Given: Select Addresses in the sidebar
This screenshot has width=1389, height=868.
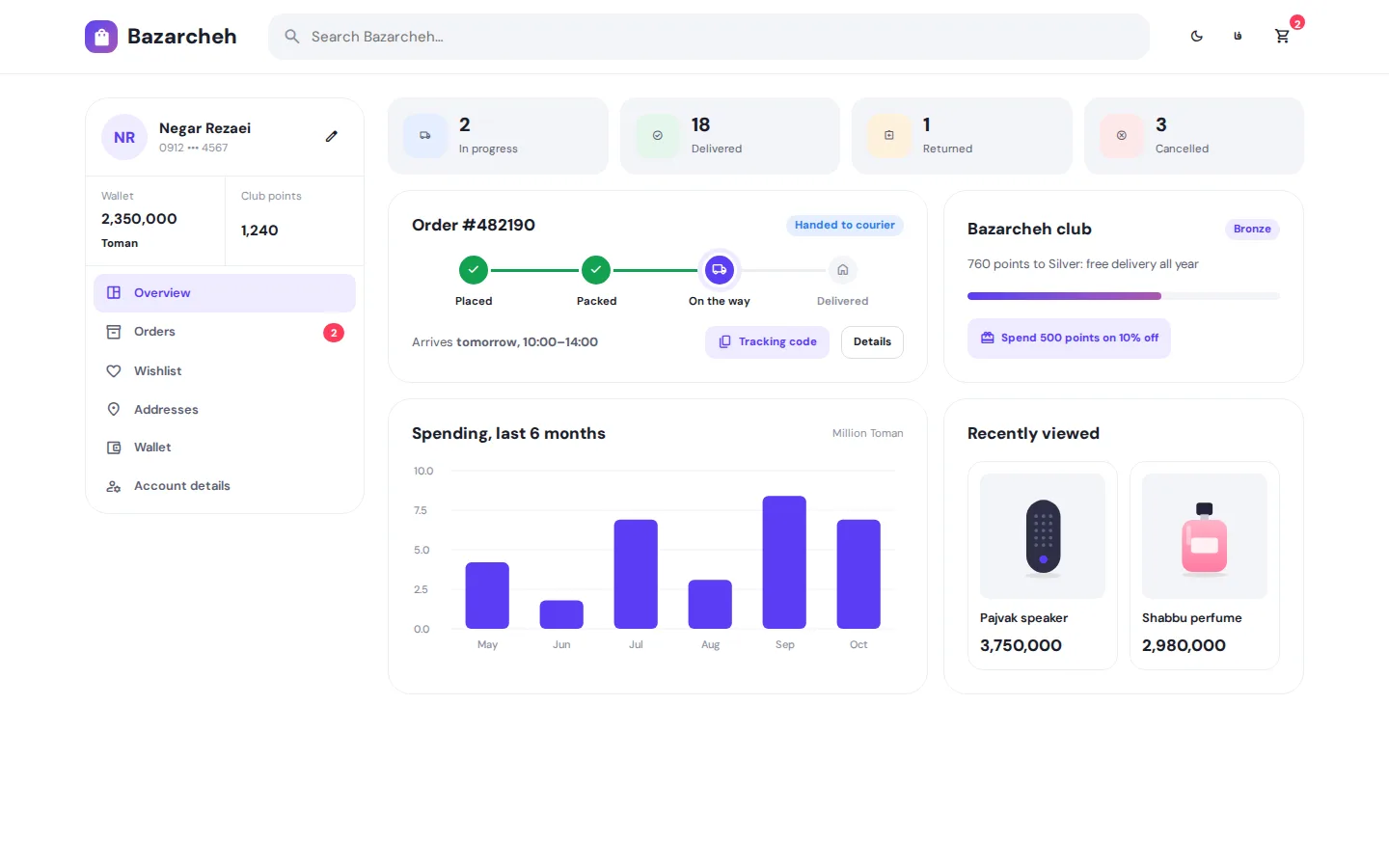Looking at the screenshot, I should (225, 410).
